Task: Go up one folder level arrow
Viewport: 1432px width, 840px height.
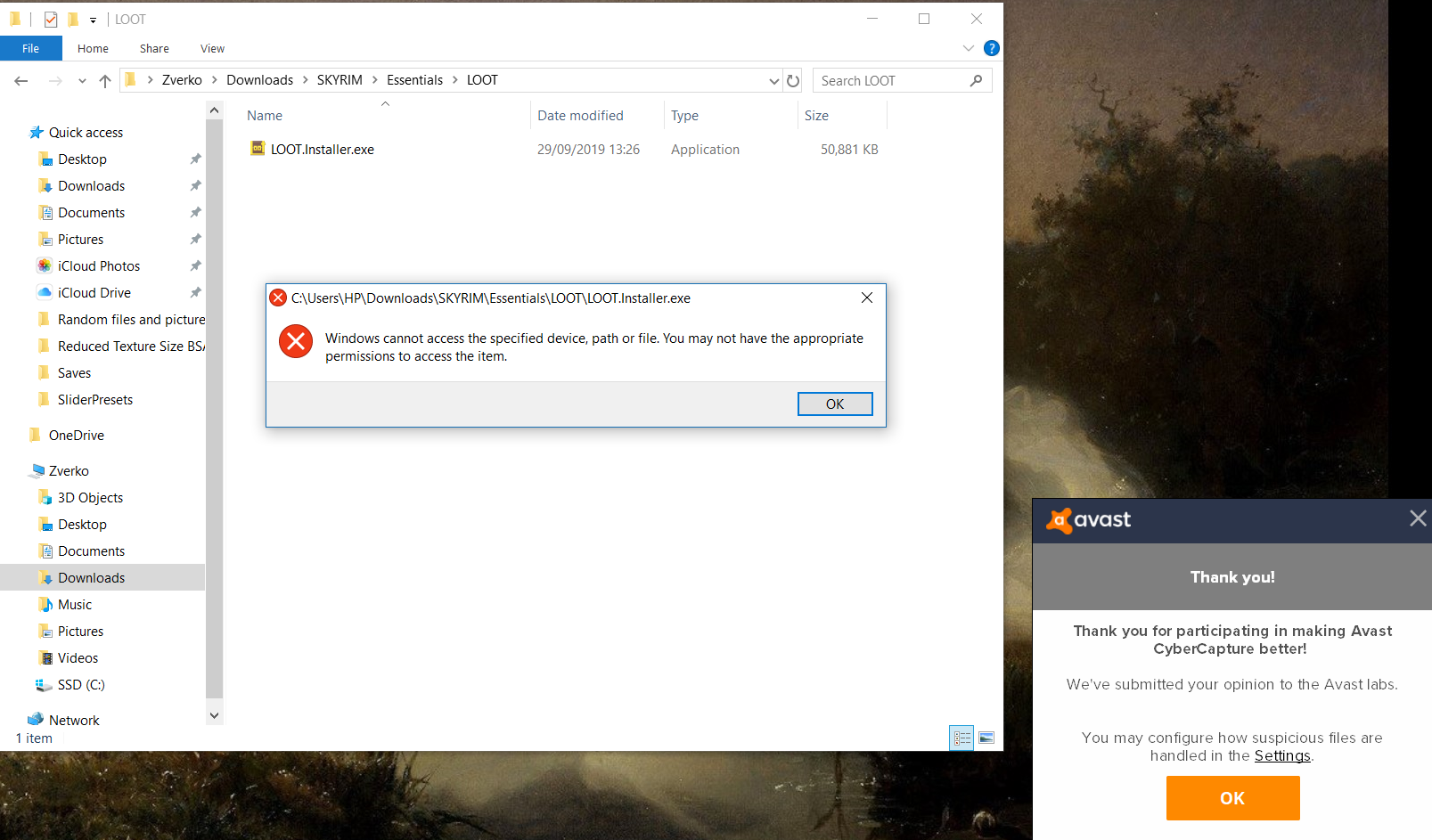Action: [x=105, y=81]
